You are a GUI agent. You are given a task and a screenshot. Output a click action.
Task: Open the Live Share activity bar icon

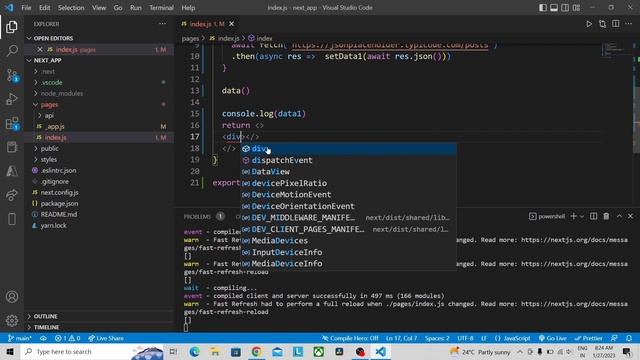tap(12, 195)
